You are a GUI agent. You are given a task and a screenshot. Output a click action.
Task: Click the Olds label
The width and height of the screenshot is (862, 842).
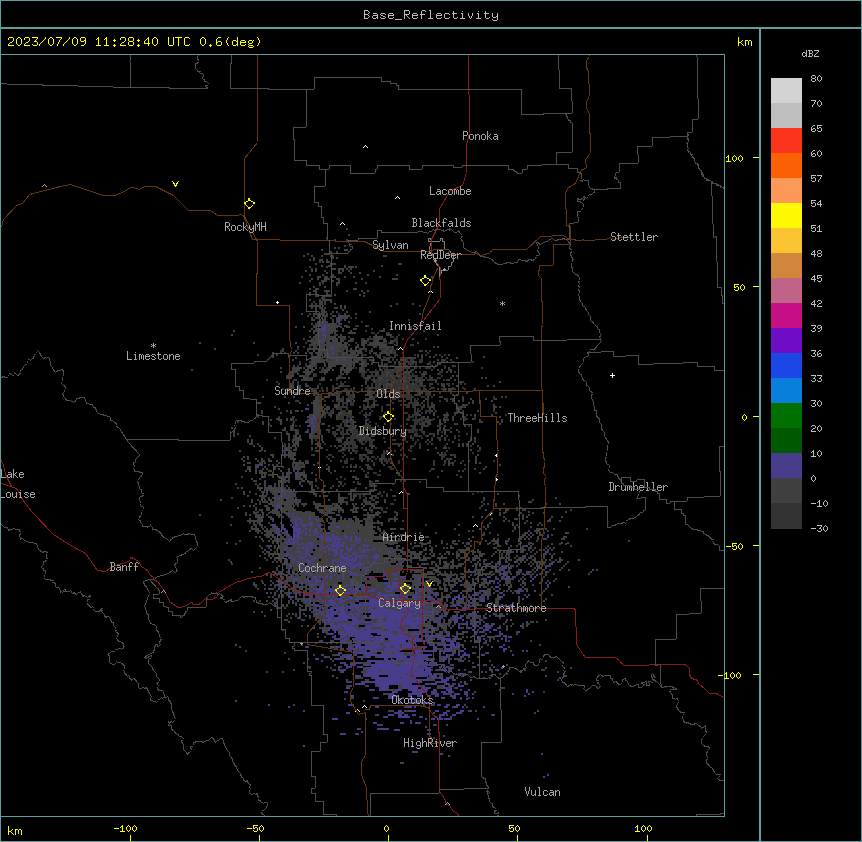[388, 394]
